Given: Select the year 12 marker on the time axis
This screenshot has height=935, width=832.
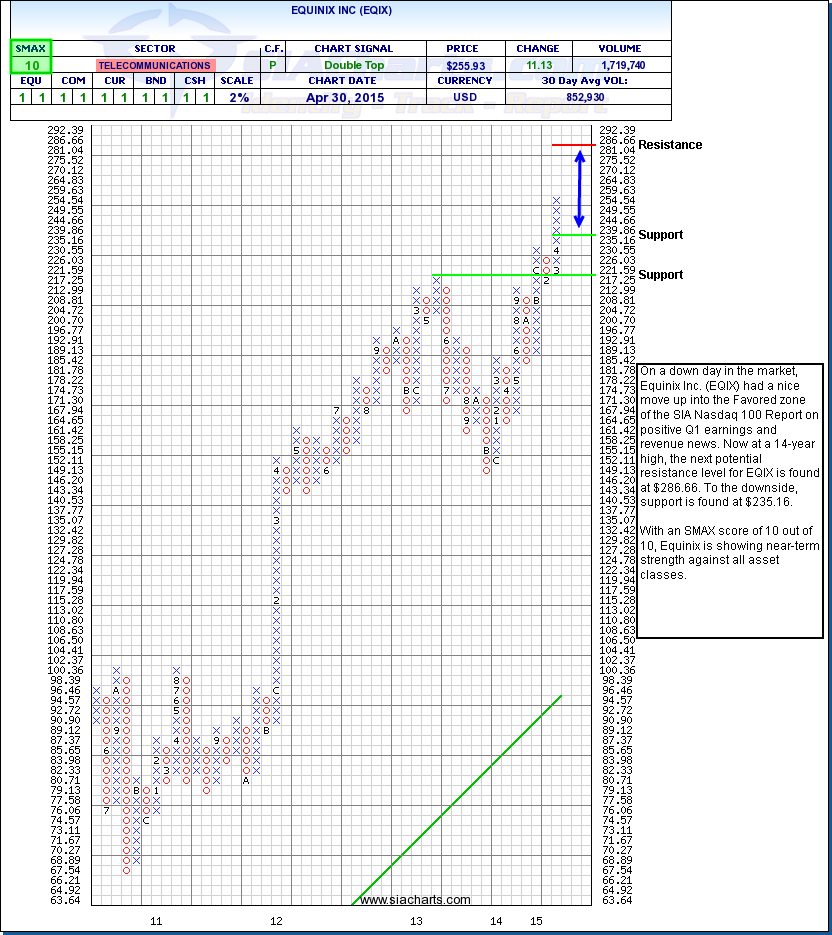Looking at the screenshot, I should (x=276, y=919).
